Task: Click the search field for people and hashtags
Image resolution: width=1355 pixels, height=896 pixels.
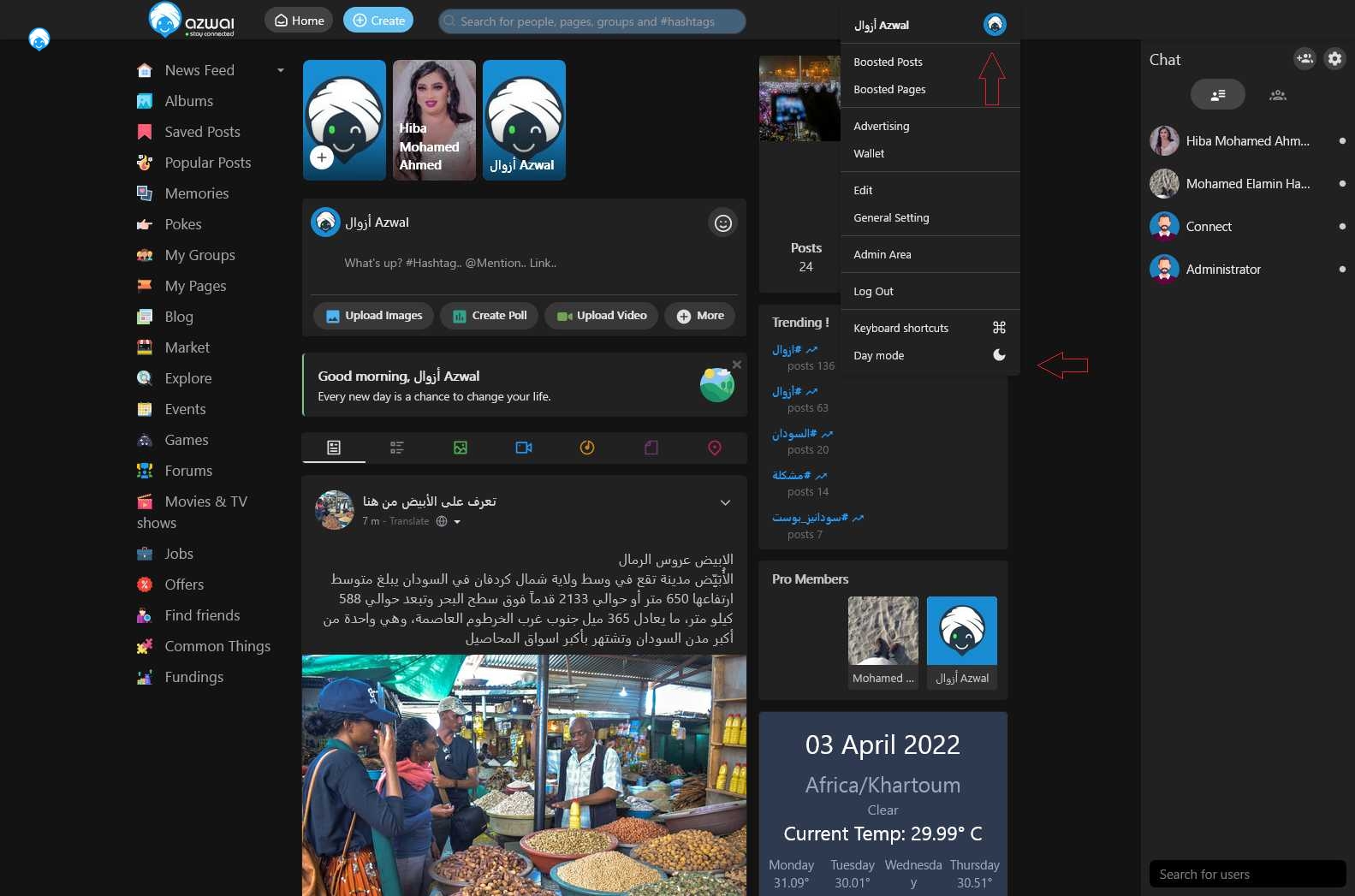Action: coord(592,21)
